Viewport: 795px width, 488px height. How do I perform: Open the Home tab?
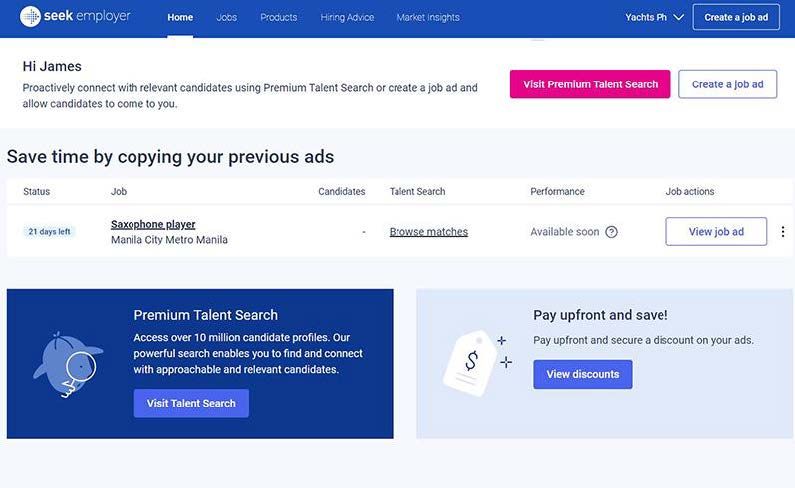180,17
